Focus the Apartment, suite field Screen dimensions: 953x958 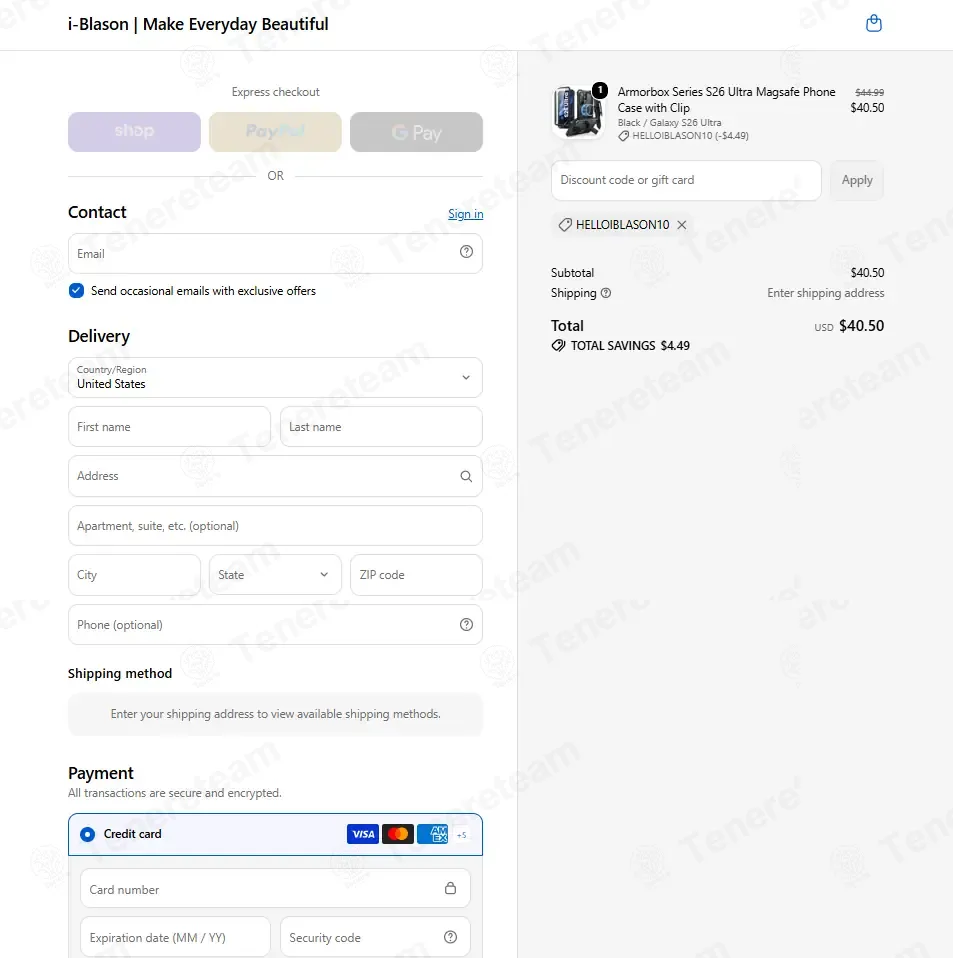point(276,525)
